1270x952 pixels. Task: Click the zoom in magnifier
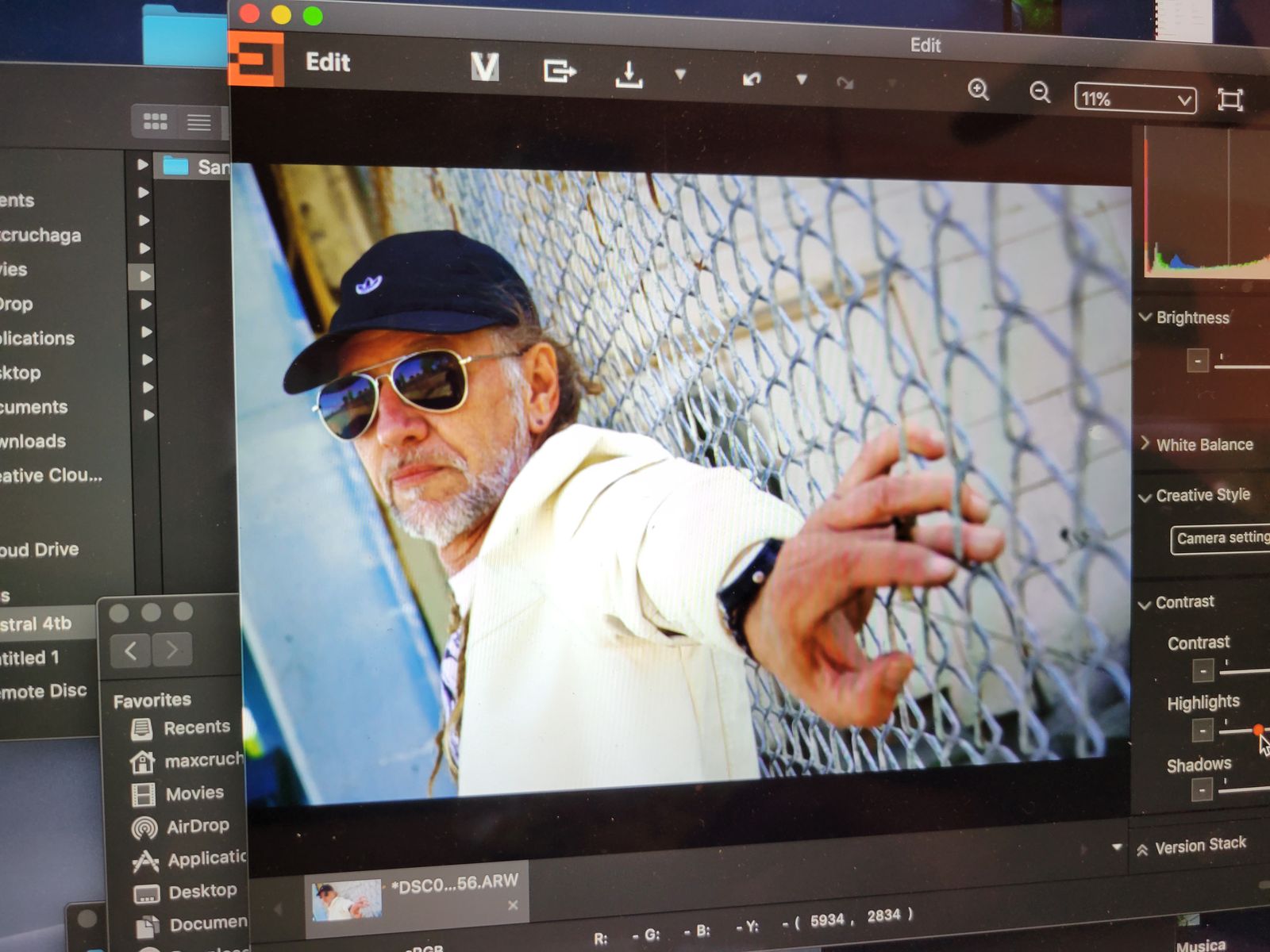pos(978,90)
